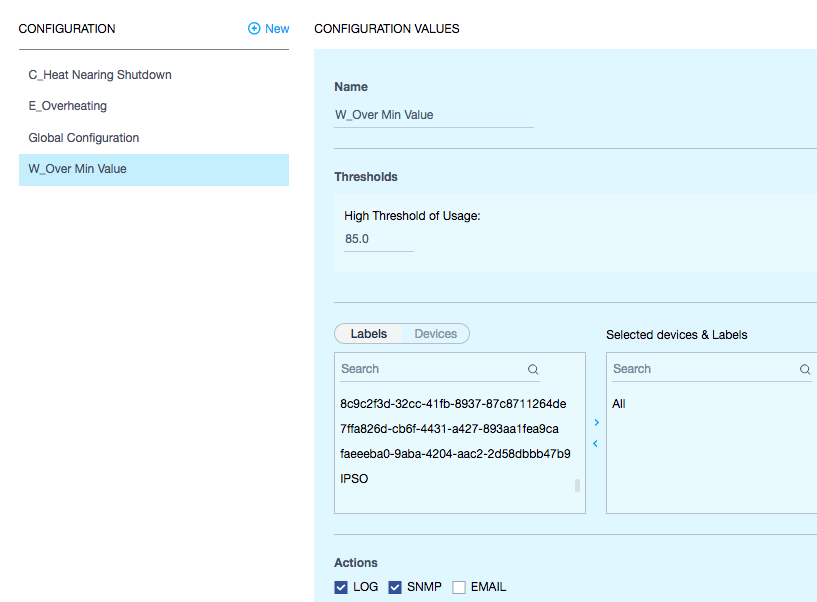817x602 pixels.
Task: Remove selection with the left arrow
Action: [x=595, y=444]
